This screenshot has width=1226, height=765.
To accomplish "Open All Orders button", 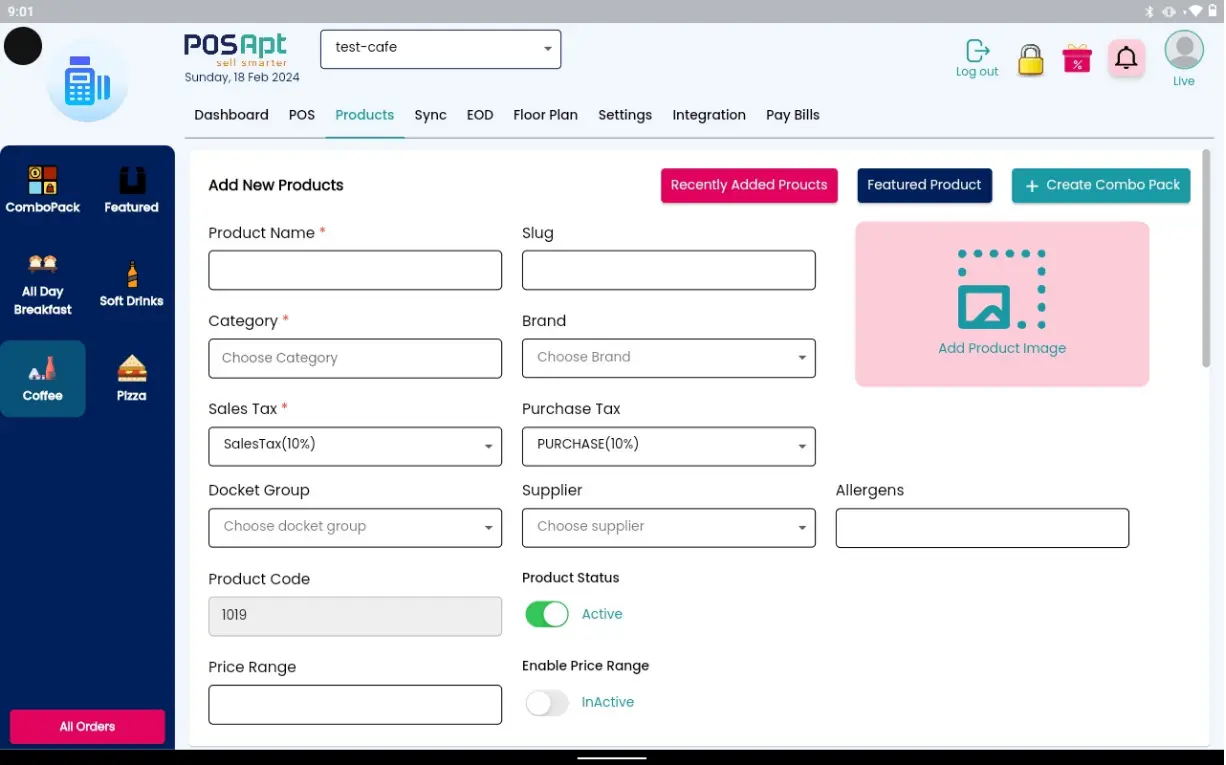I will coord(87,727).
